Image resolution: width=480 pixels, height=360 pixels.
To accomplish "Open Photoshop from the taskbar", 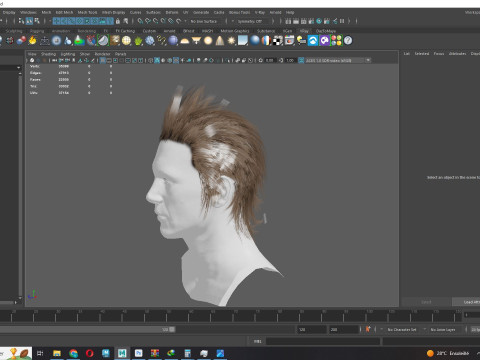I will (x=138, y=353).
